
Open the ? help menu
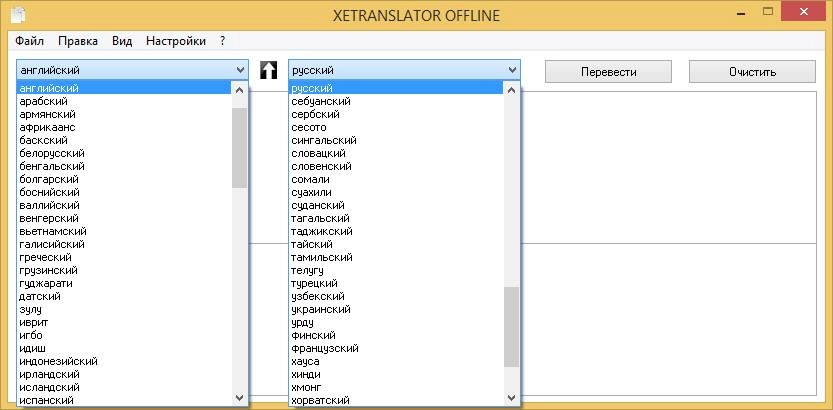click(223, 41)
